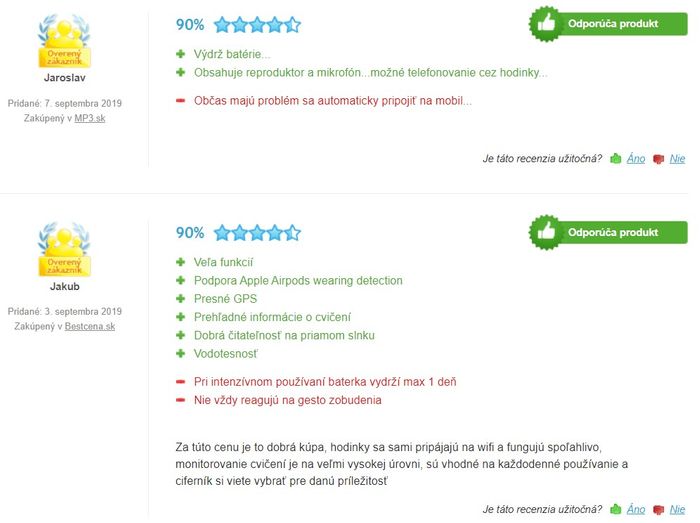The height and width of the screenshot is (523, 700).
Task: Vote Áno on Jaroslav's review
Action: pos(636,158)
